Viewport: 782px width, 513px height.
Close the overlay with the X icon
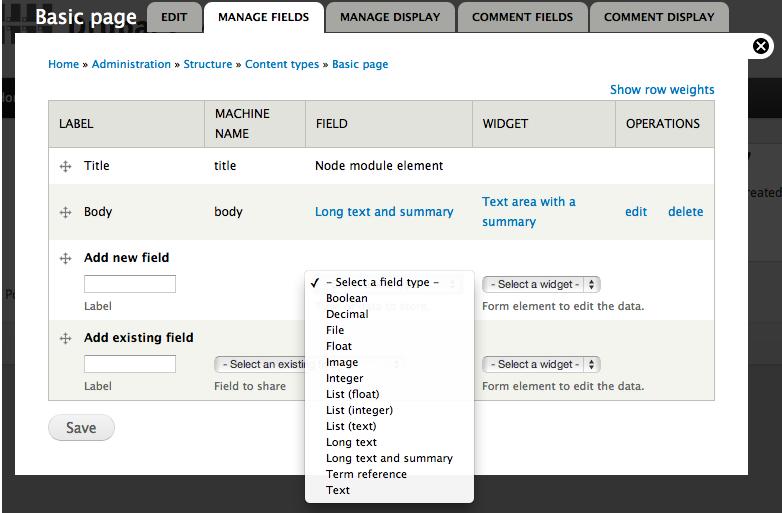pyautogui.click(x=761, y=46)
